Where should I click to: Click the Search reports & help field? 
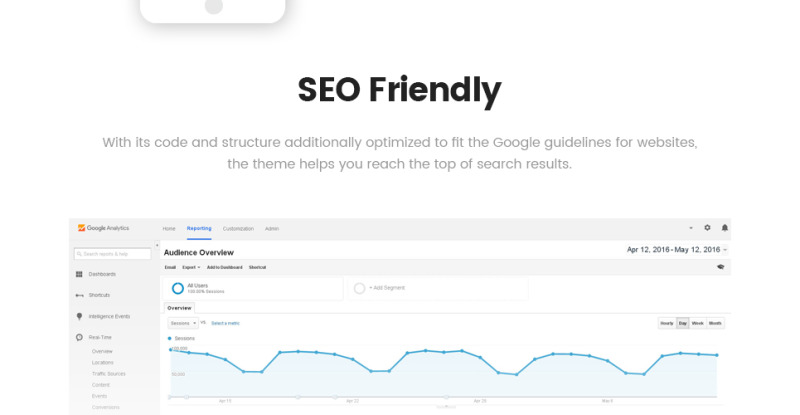(113, 254)
